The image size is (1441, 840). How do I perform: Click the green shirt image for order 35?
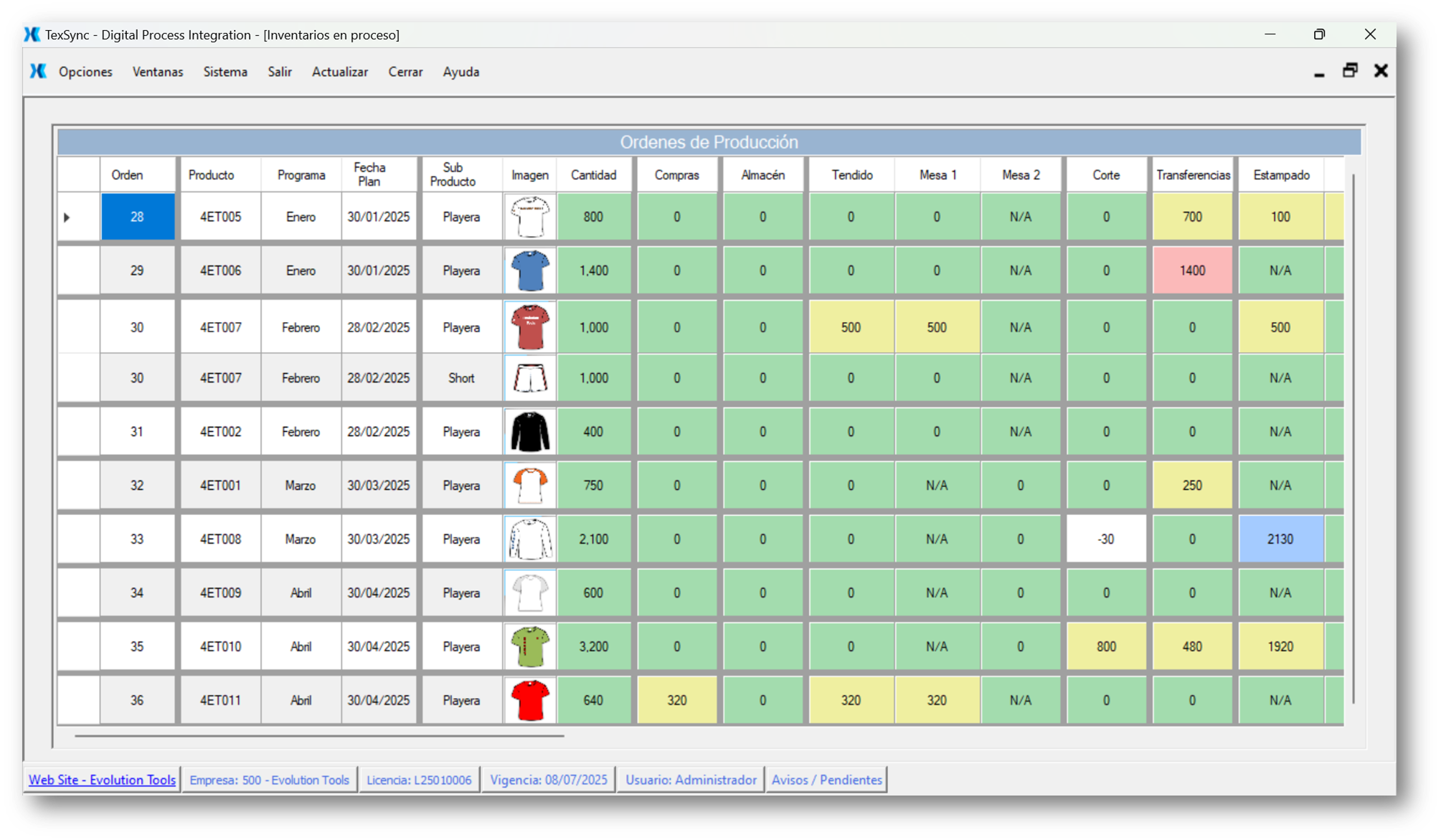click(x=530, y=646)
